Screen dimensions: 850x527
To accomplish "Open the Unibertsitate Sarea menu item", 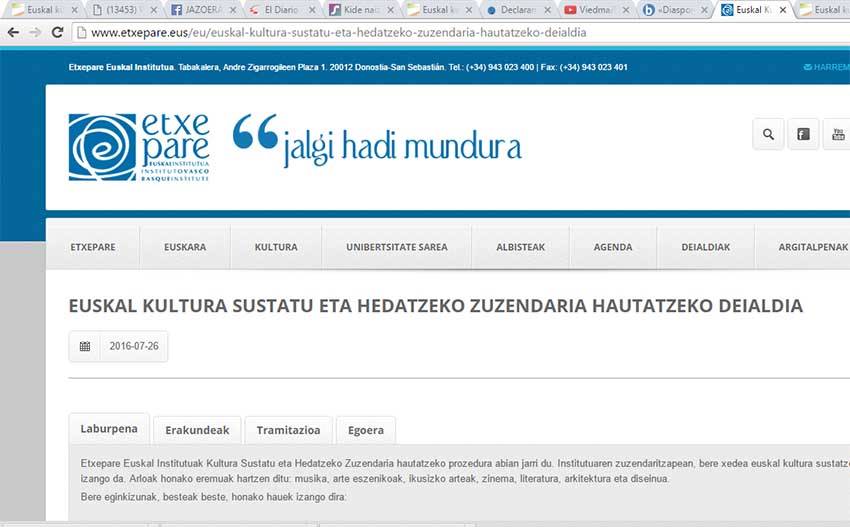I will point(397,247).
